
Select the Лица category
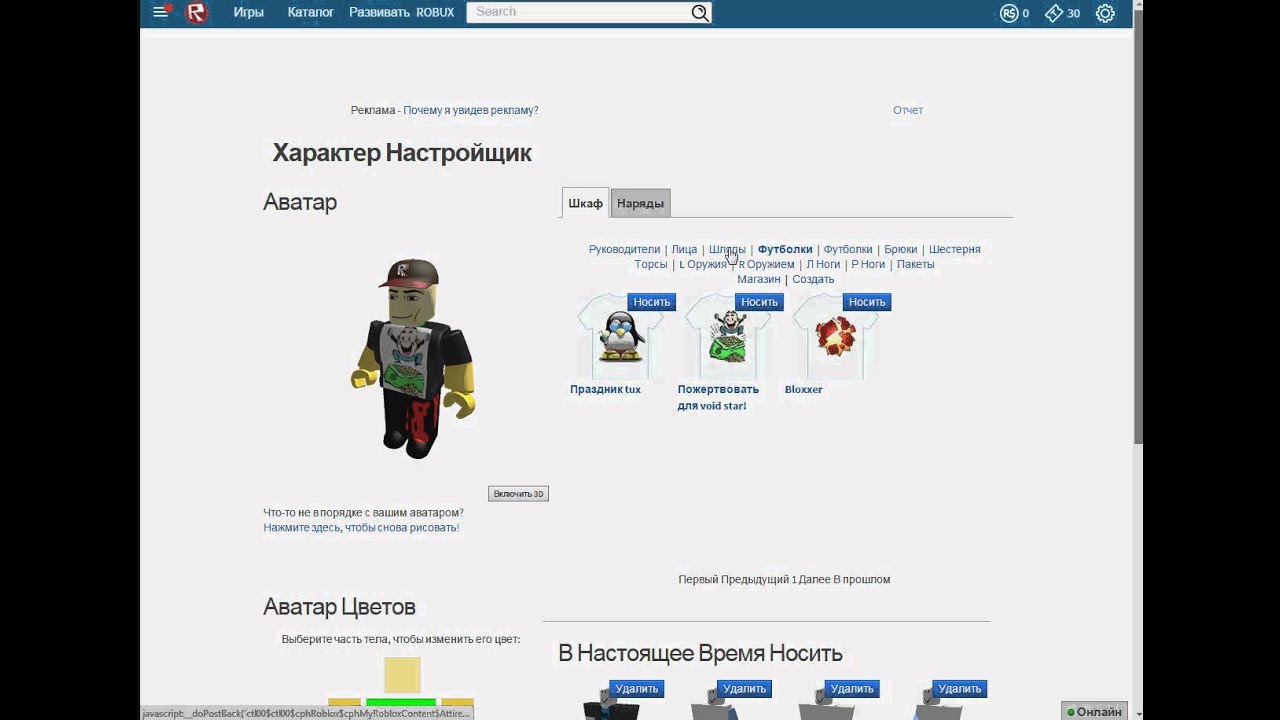pos(684,249)
